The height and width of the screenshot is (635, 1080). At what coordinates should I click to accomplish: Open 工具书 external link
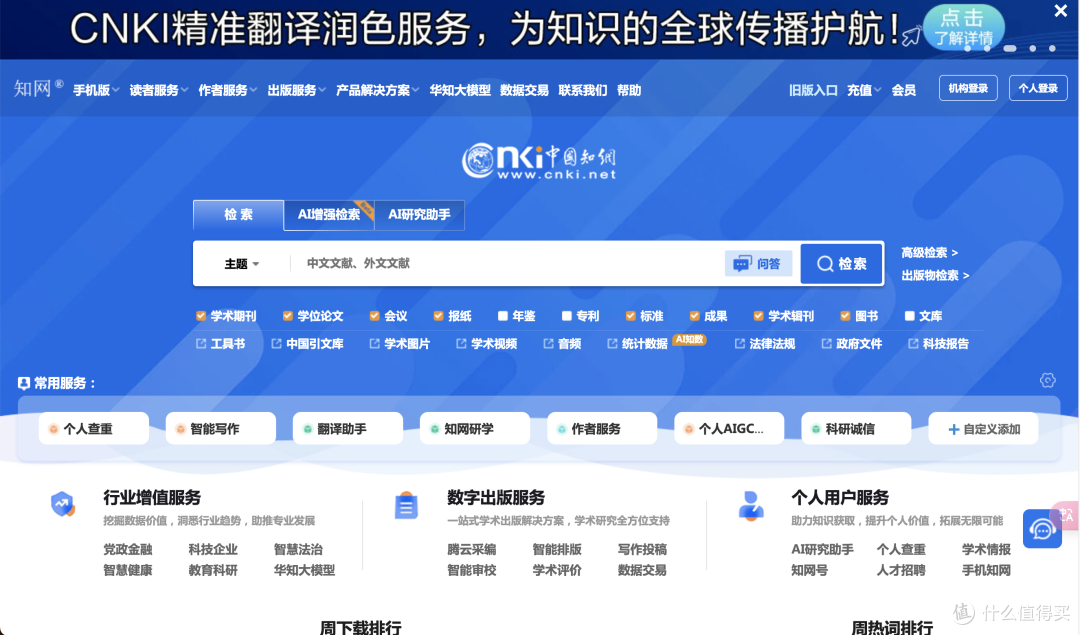(220, 344)
